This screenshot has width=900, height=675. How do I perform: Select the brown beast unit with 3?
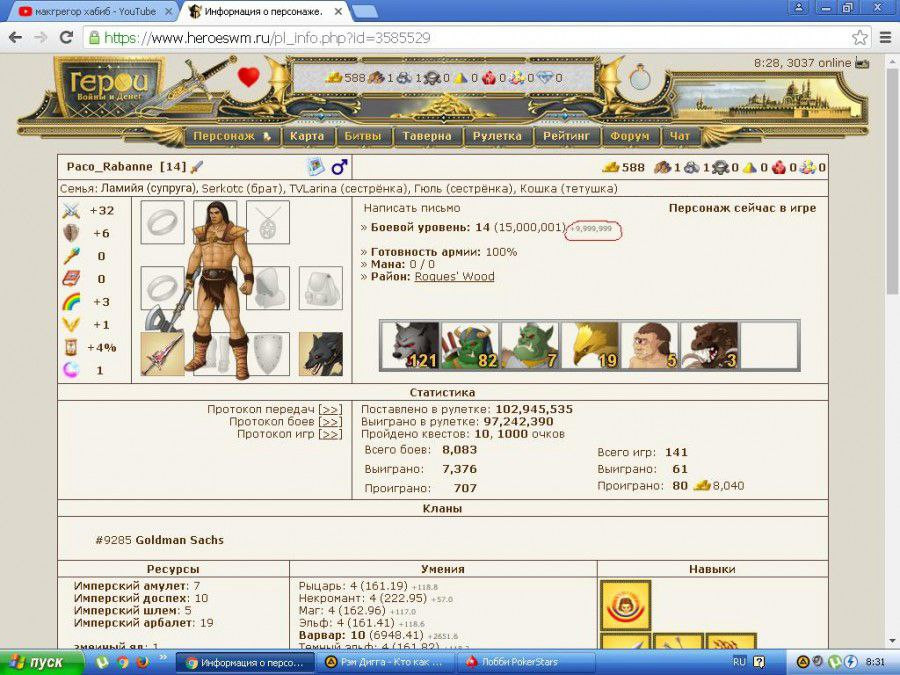[x=709, y=346]
